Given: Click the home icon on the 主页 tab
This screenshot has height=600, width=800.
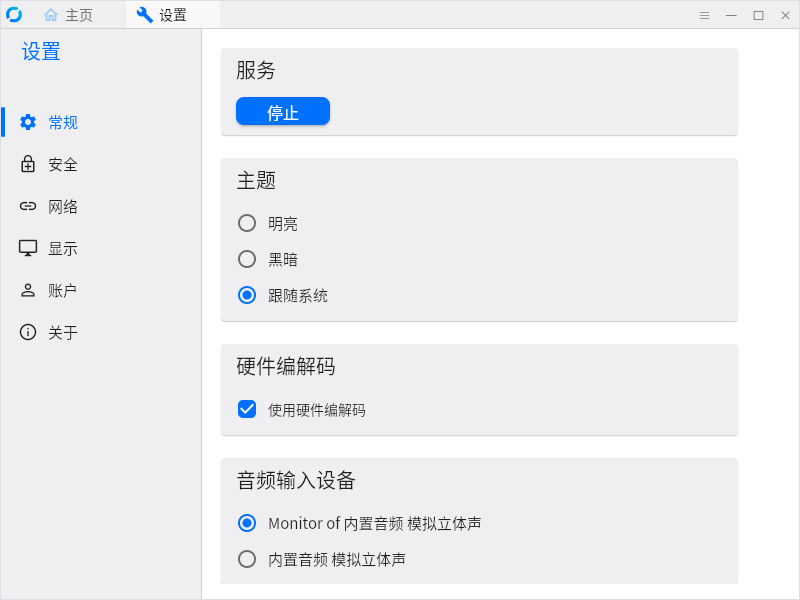Looking at the screenshot, I should click(51, 15).
